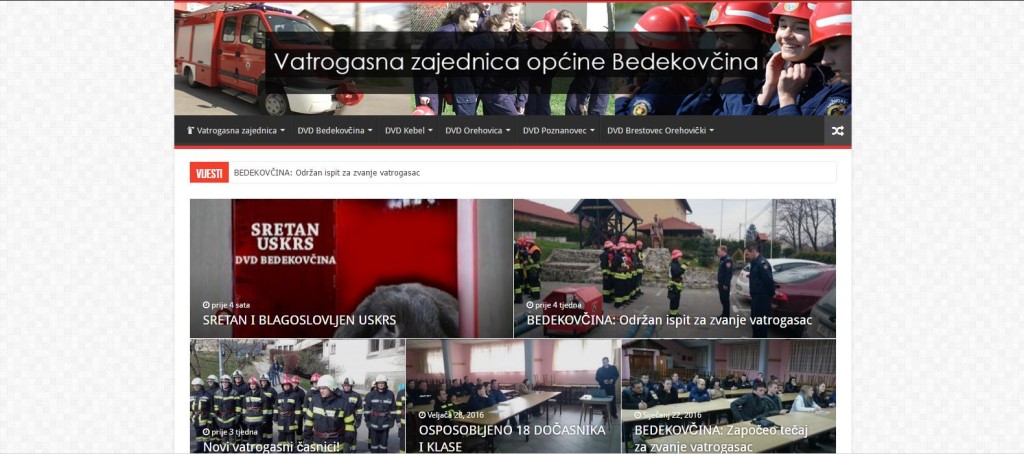Click clock icon beside prije 4 tjedna
Image resolution: width=1024 pixels, height=454 pixels.
(530, 305)
